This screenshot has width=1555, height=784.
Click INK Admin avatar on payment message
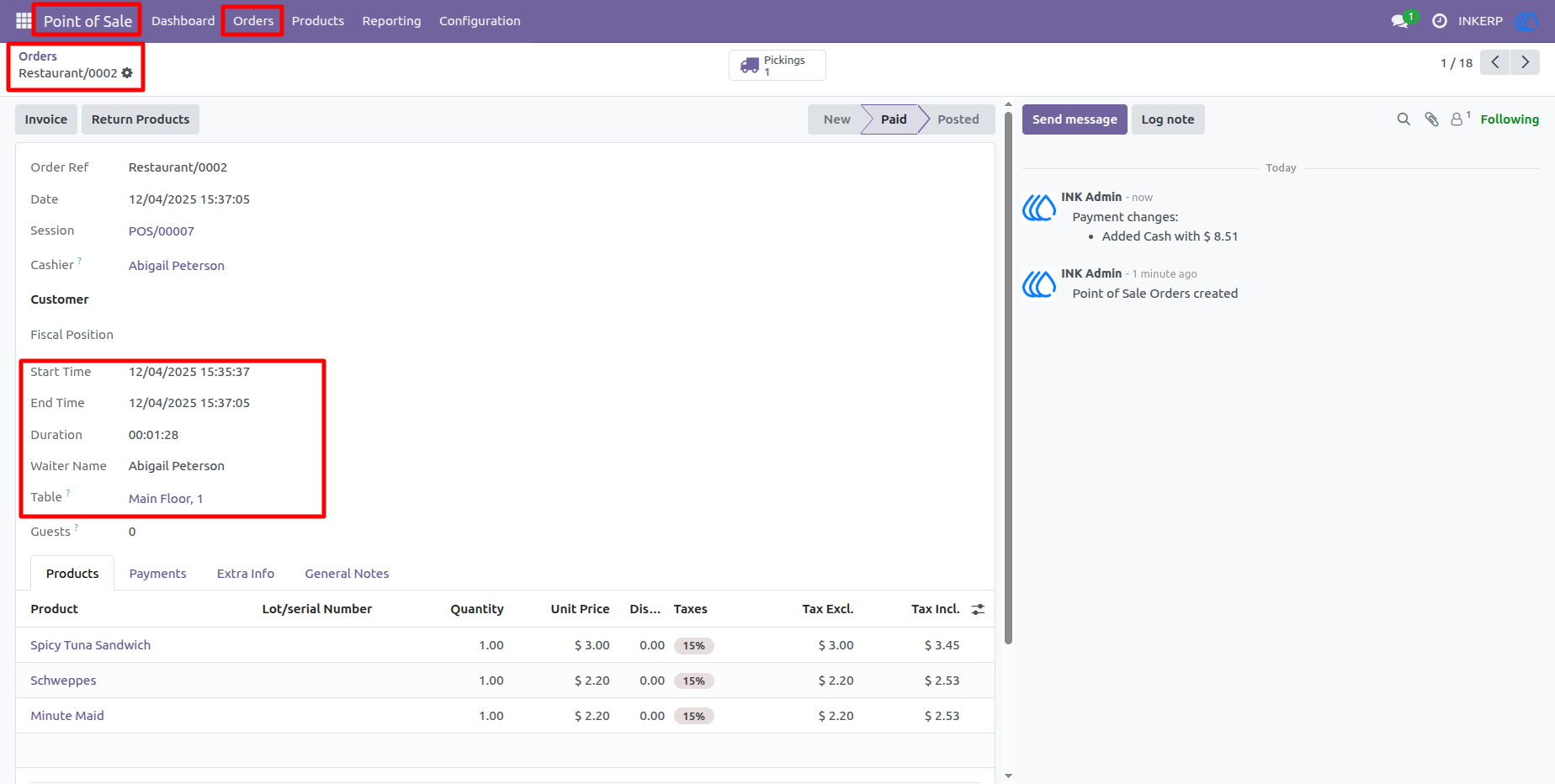point(1039,207)
